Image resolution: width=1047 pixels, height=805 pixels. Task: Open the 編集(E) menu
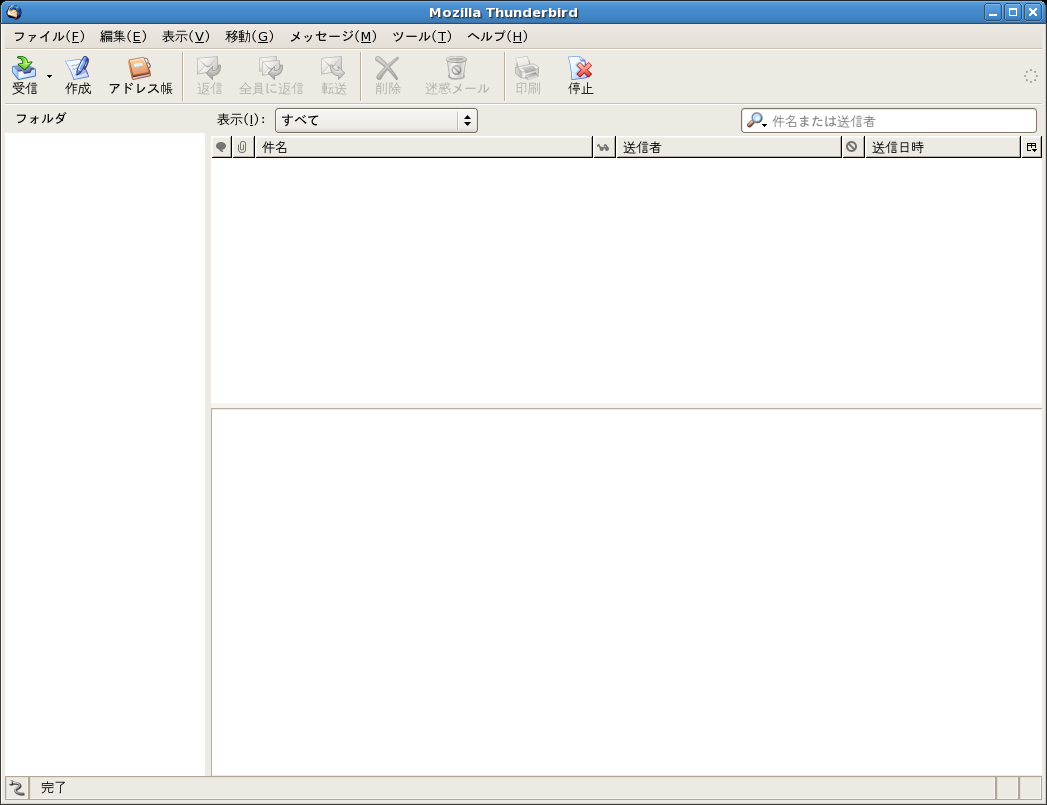click(123, 36)
